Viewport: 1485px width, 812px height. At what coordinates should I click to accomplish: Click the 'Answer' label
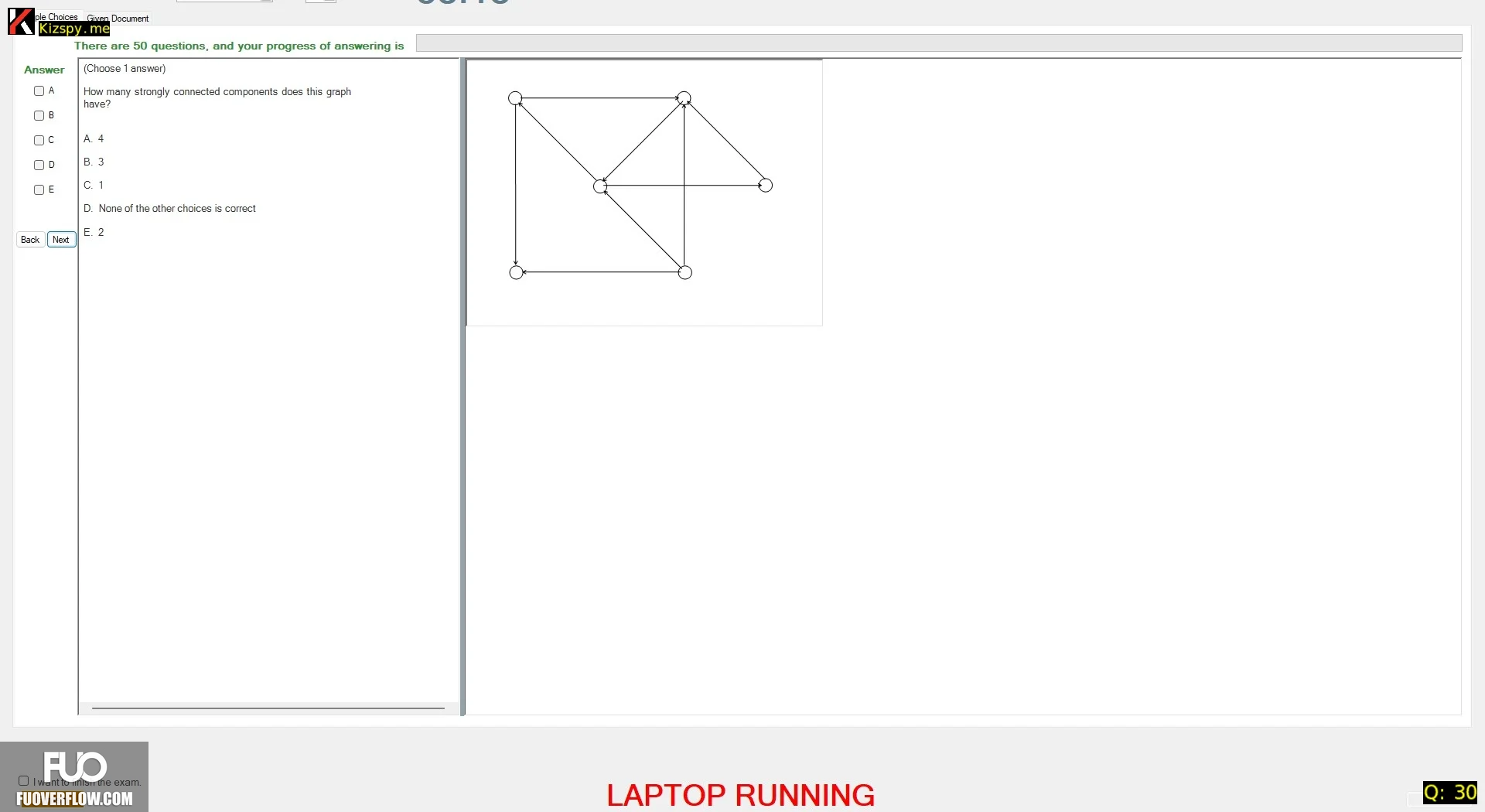click(x=44, y=70)
